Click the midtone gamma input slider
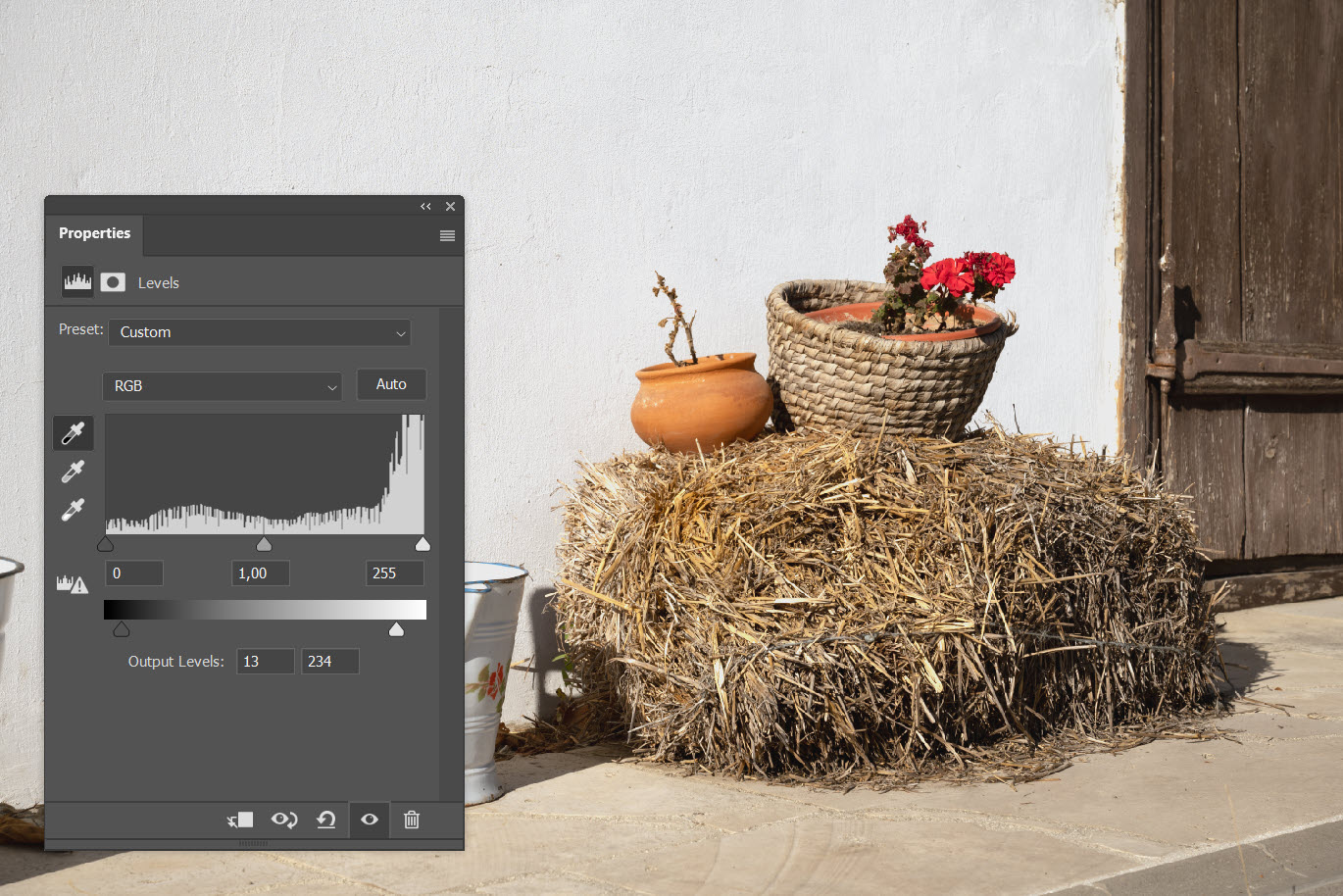 pyautogui.click(x=264, y=544)
